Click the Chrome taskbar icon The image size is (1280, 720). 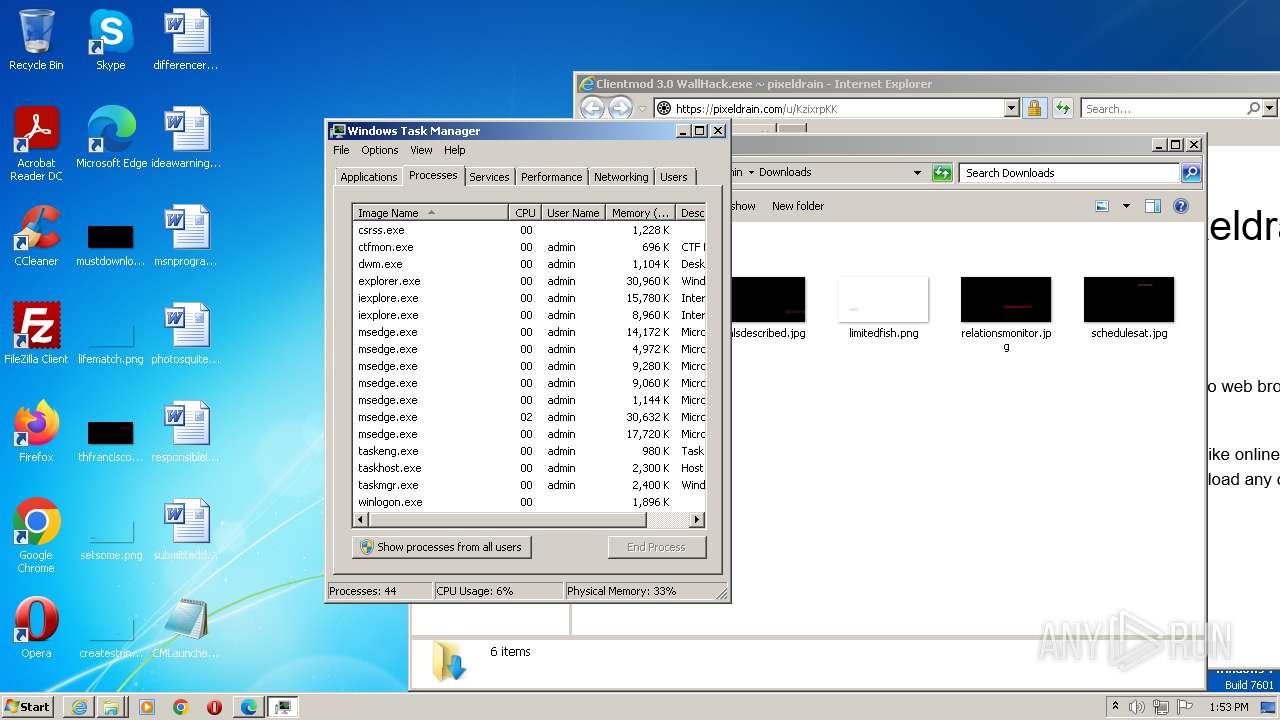180,707
